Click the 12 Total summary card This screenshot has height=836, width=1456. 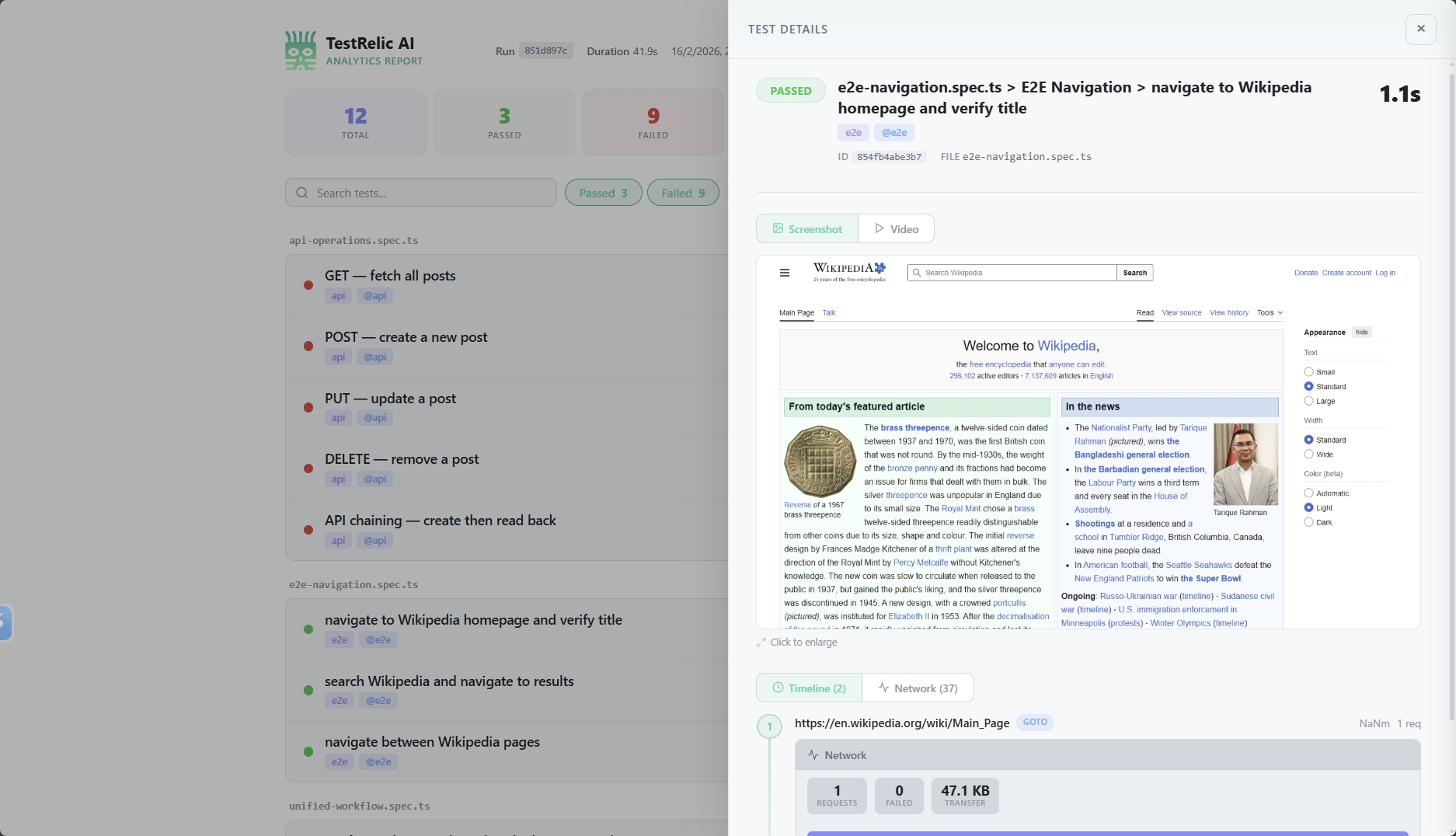point(356,123)
